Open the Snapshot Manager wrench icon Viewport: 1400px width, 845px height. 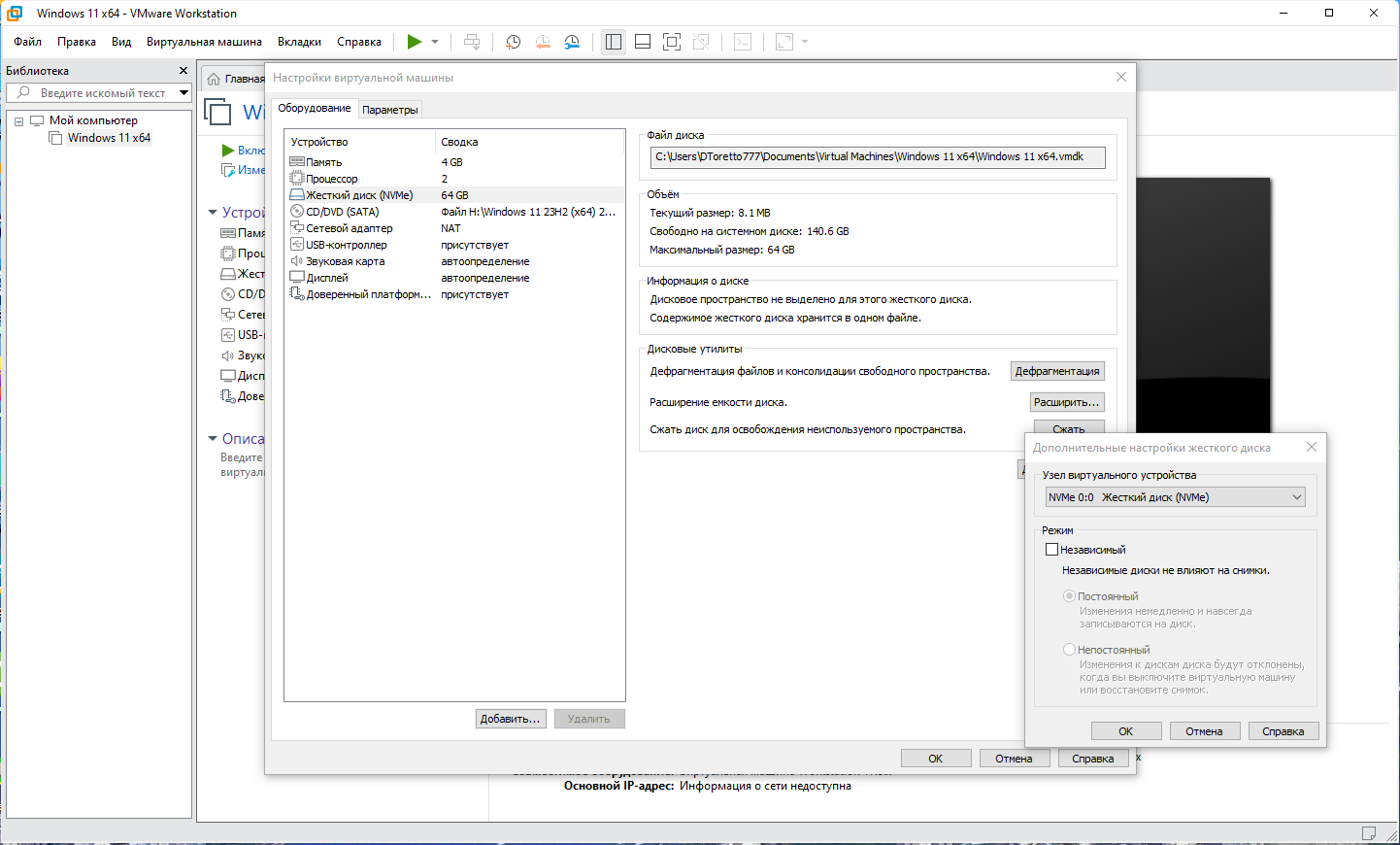(573, 42)
